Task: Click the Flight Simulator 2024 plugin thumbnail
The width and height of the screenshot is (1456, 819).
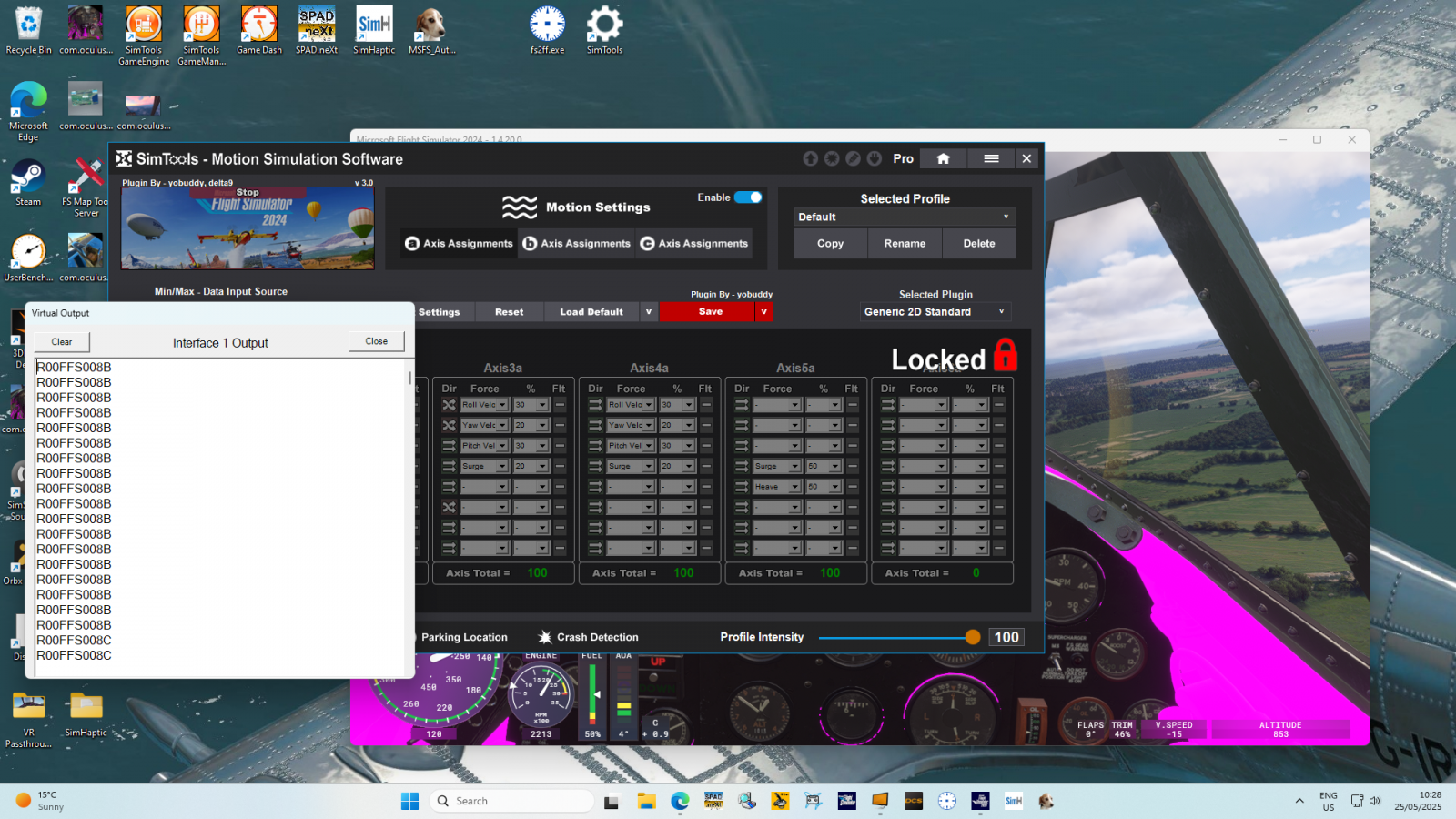Action: coord(248,228)
